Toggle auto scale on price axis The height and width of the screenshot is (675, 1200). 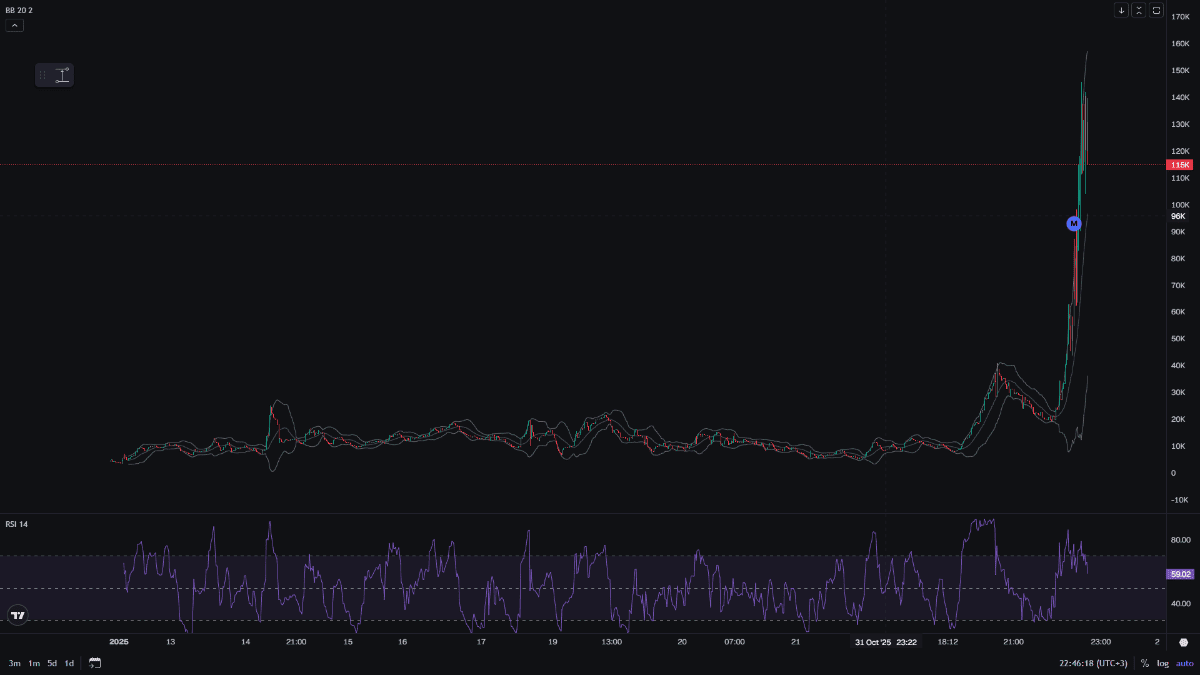coord(1184,663)
